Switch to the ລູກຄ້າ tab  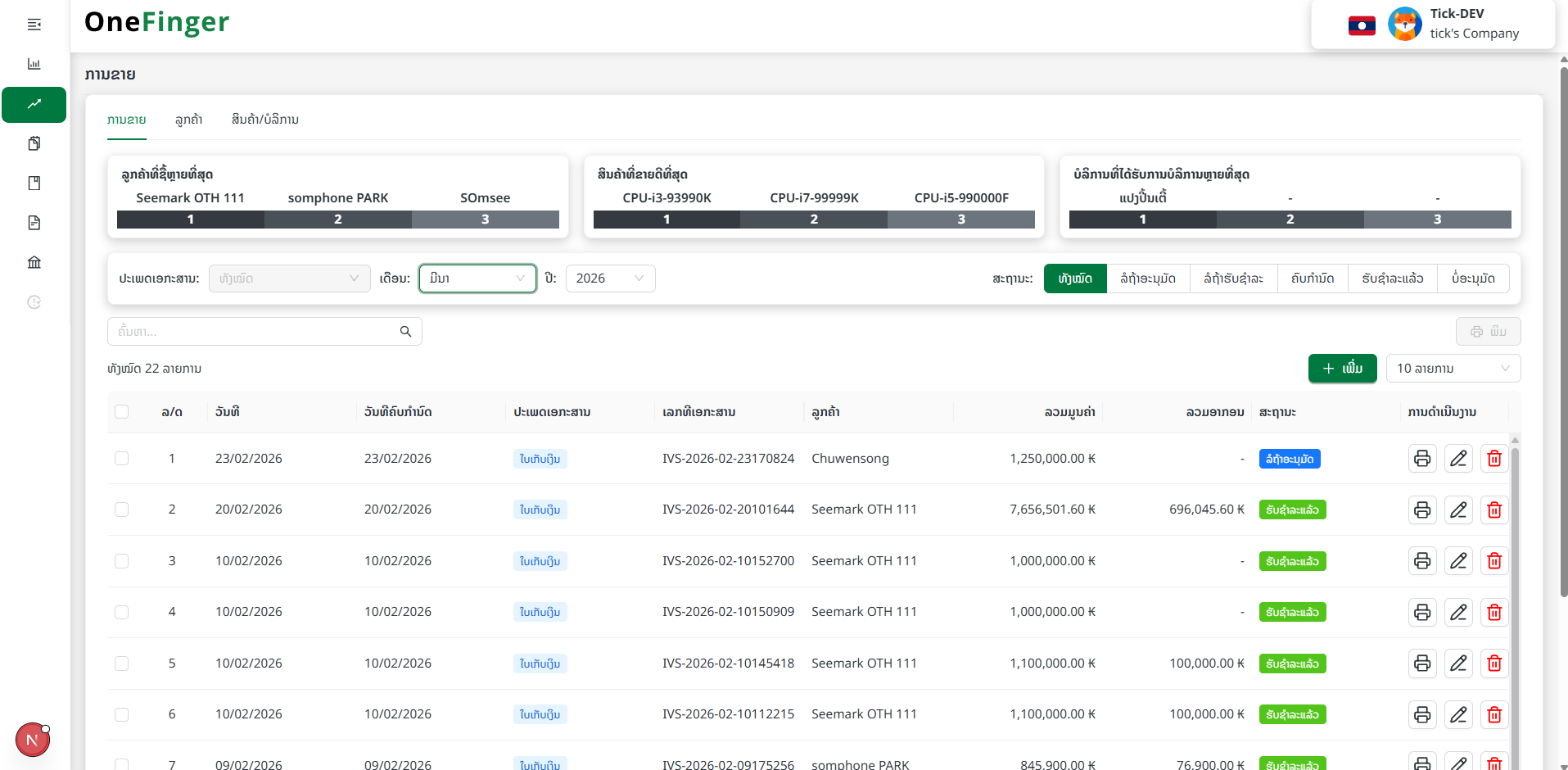click(188, 120)
